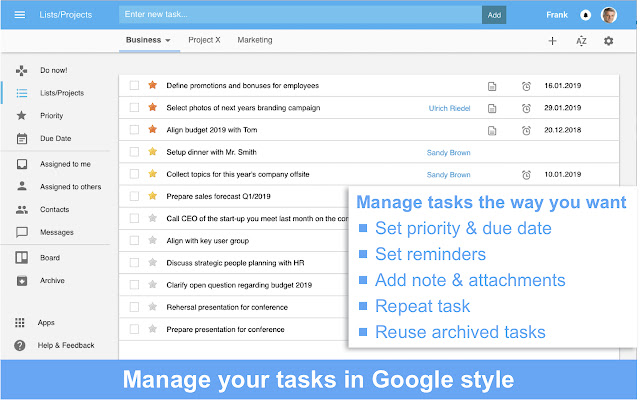The height and width of the screenshot is (400, 640).
Task: Open the hamburger menu icon
Action: coord(20,15)
